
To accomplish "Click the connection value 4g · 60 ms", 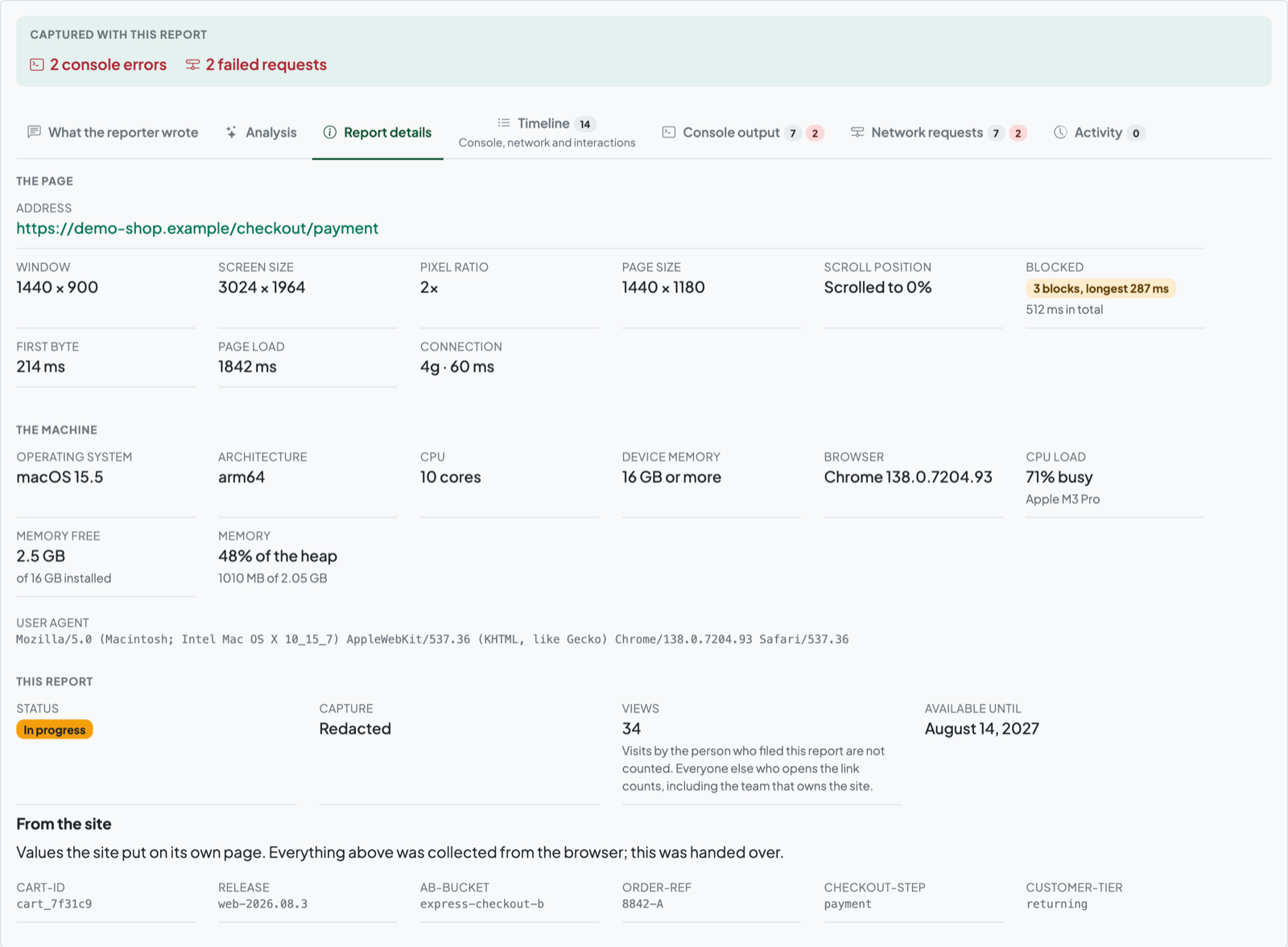I will (x=457, y=367).
